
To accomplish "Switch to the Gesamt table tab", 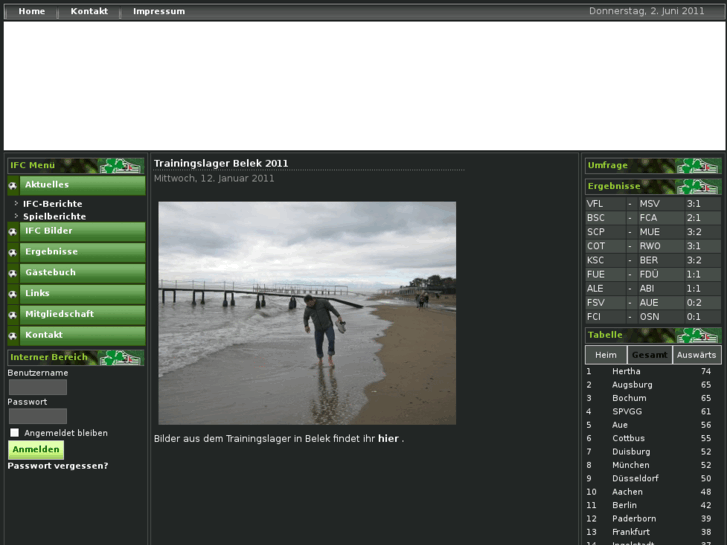I will 650,355.
